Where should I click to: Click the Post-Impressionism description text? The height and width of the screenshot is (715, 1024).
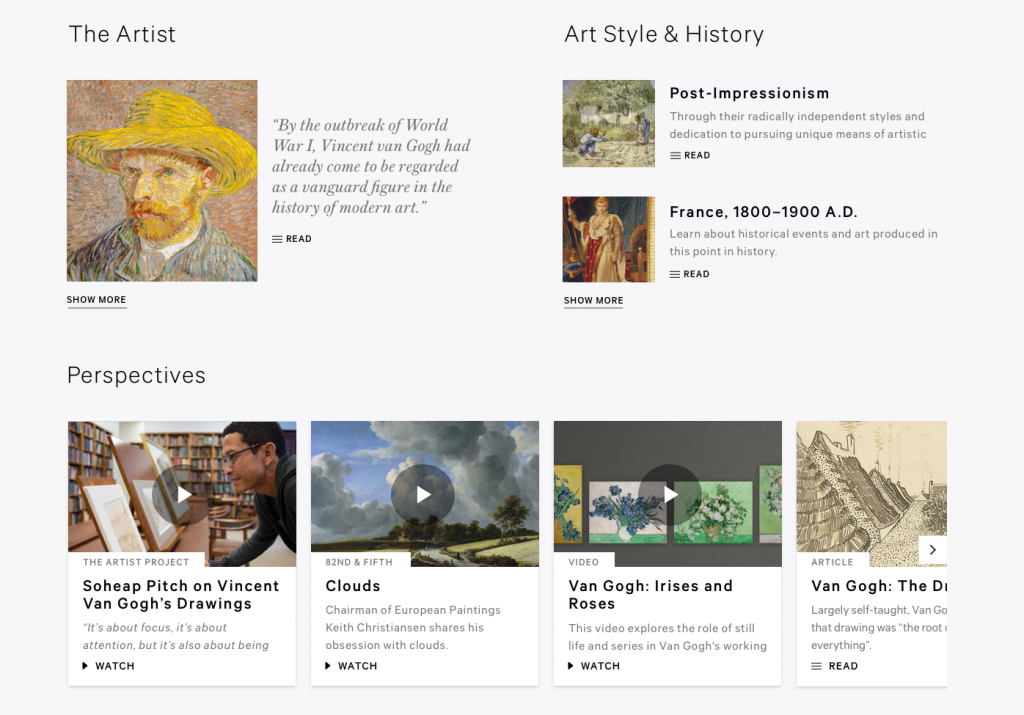pos(797,125)
